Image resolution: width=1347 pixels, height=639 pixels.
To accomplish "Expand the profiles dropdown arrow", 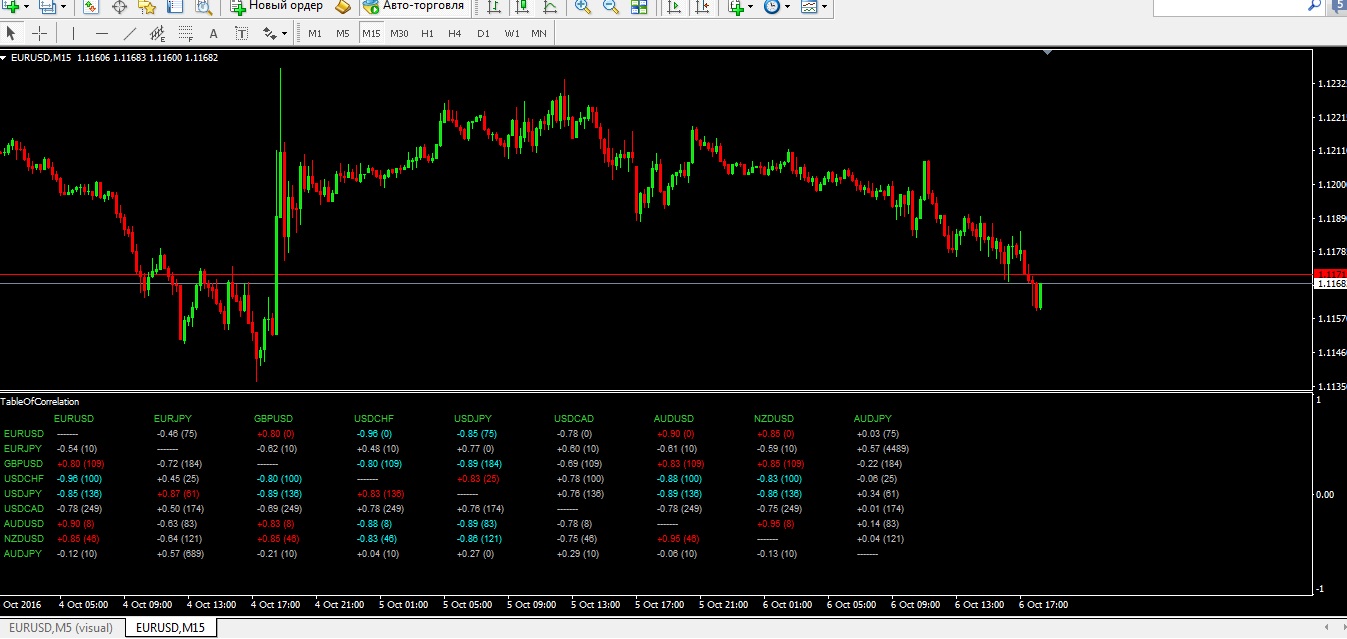I will point(63,7).
